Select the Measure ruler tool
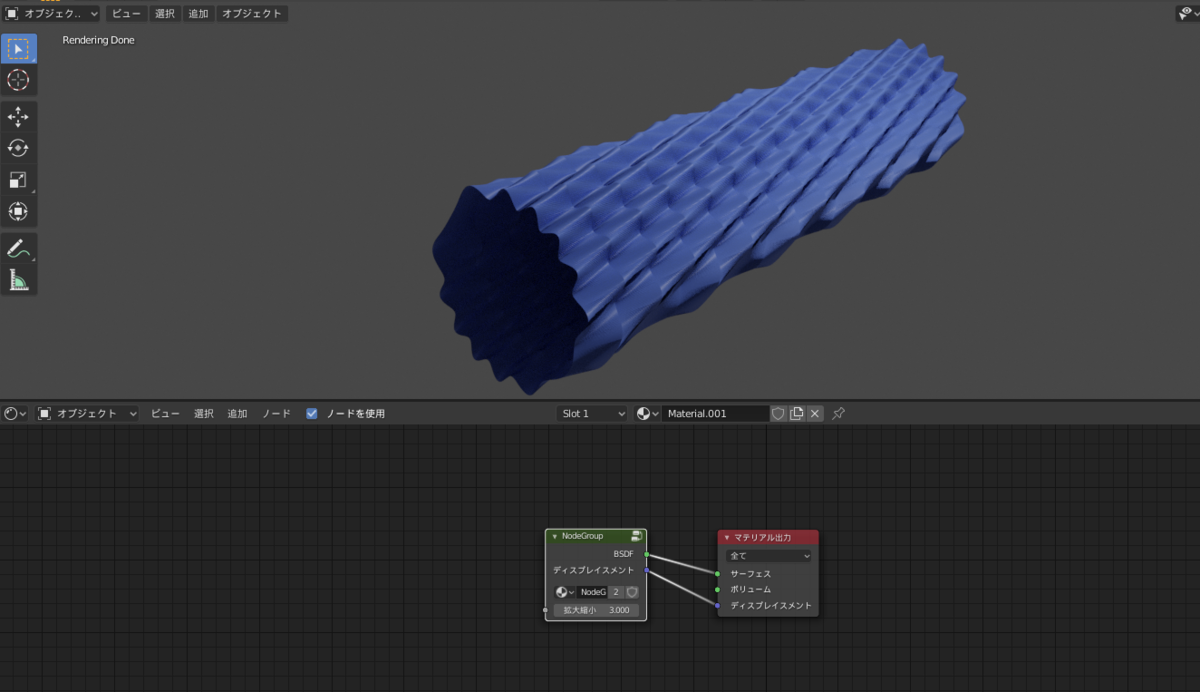 19,280
